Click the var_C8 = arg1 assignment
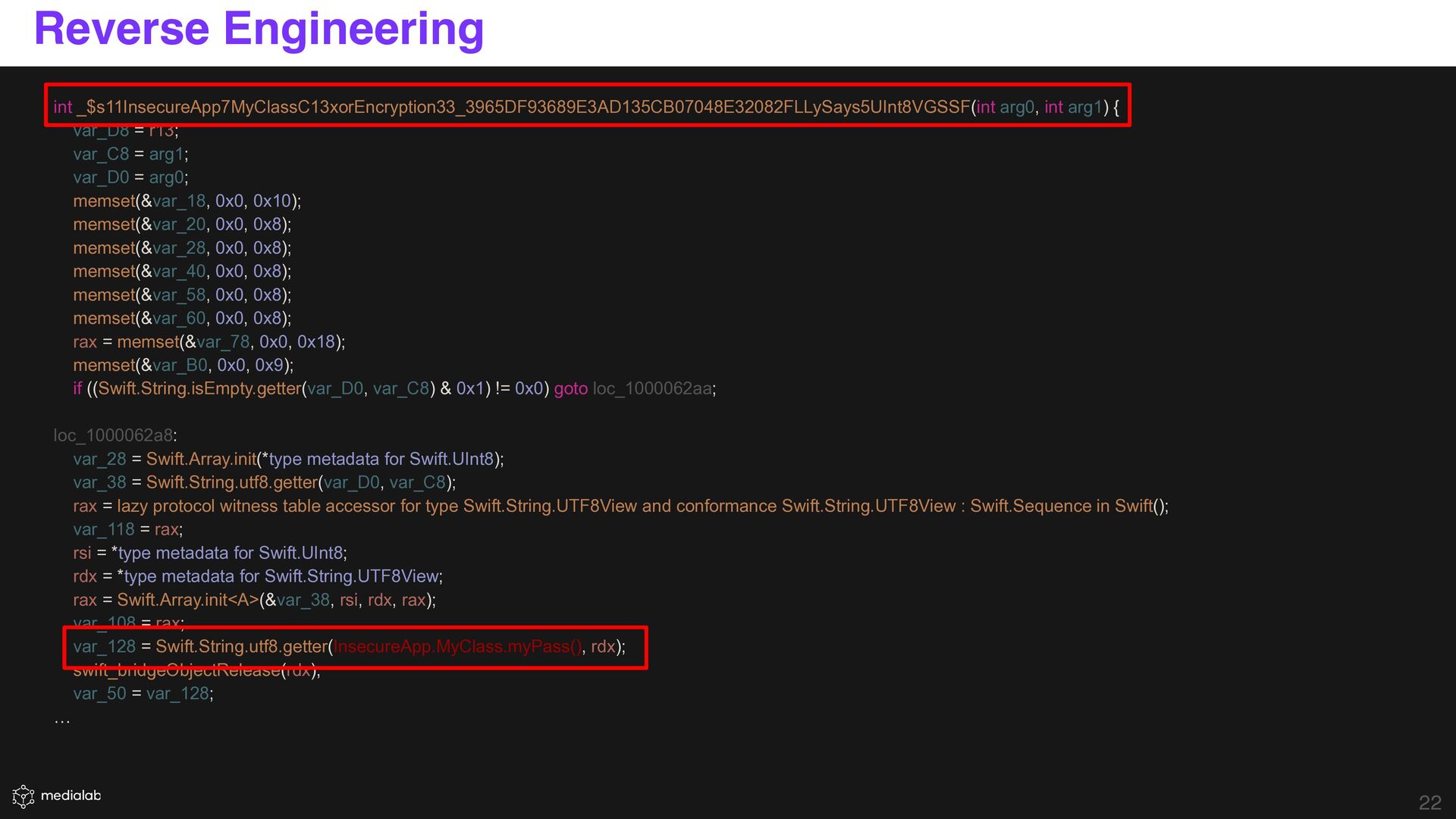This screenshot has width=1456, height=819. tap(130, 154)
